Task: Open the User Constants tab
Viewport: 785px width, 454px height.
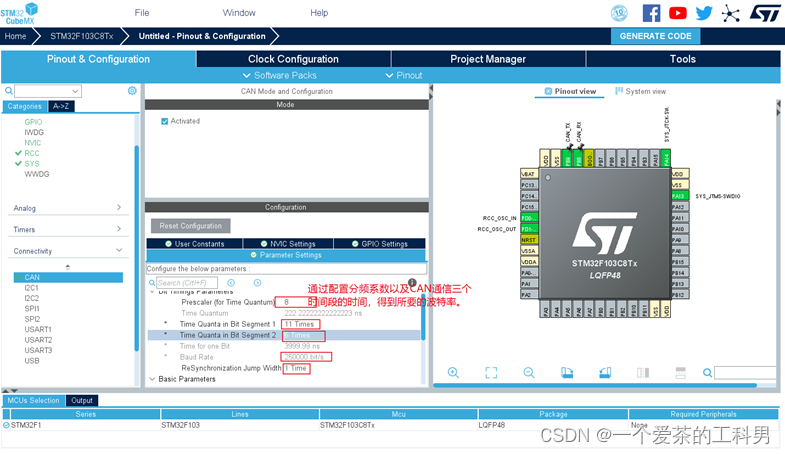Action: 195,244
